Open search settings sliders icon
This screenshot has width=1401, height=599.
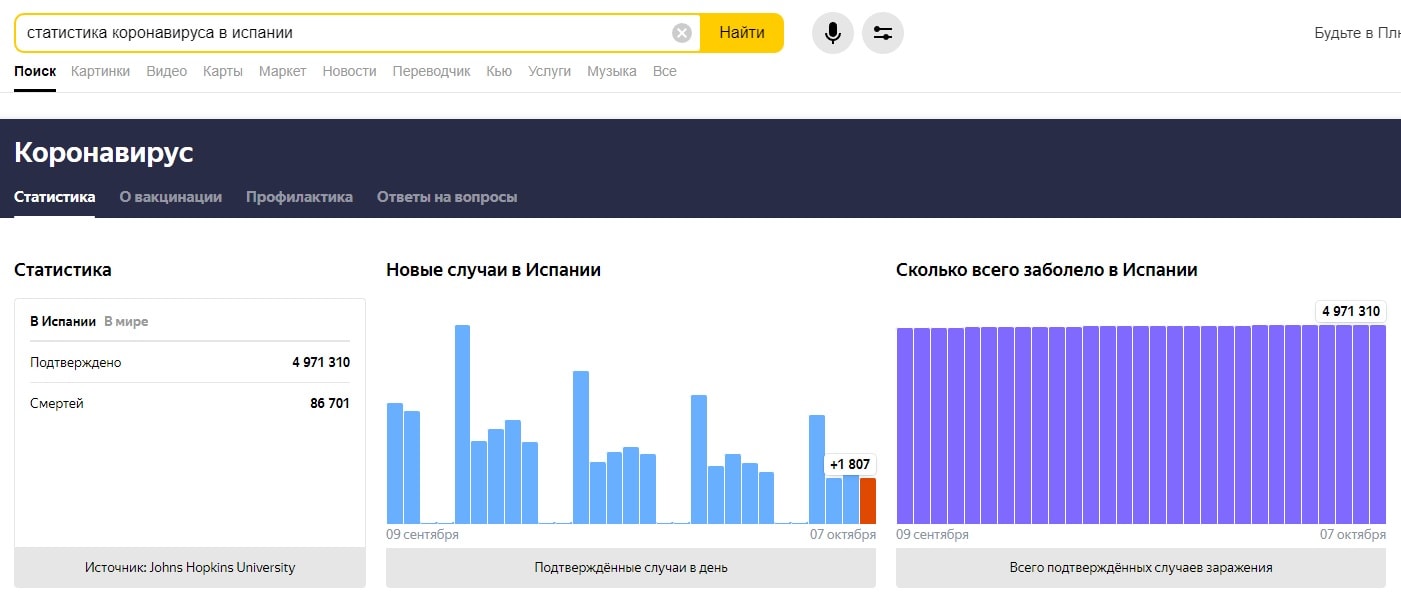882,33
